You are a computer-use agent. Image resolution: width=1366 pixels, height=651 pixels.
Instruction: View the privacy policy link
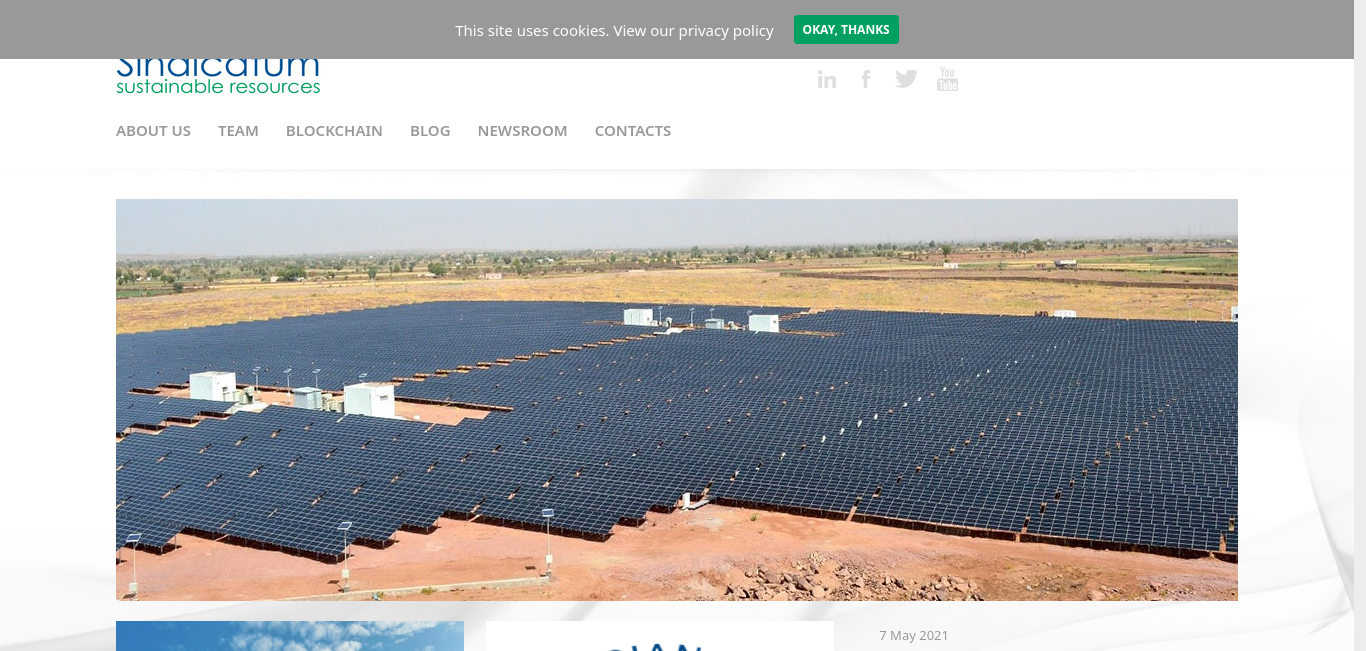[x=693, y=31]
